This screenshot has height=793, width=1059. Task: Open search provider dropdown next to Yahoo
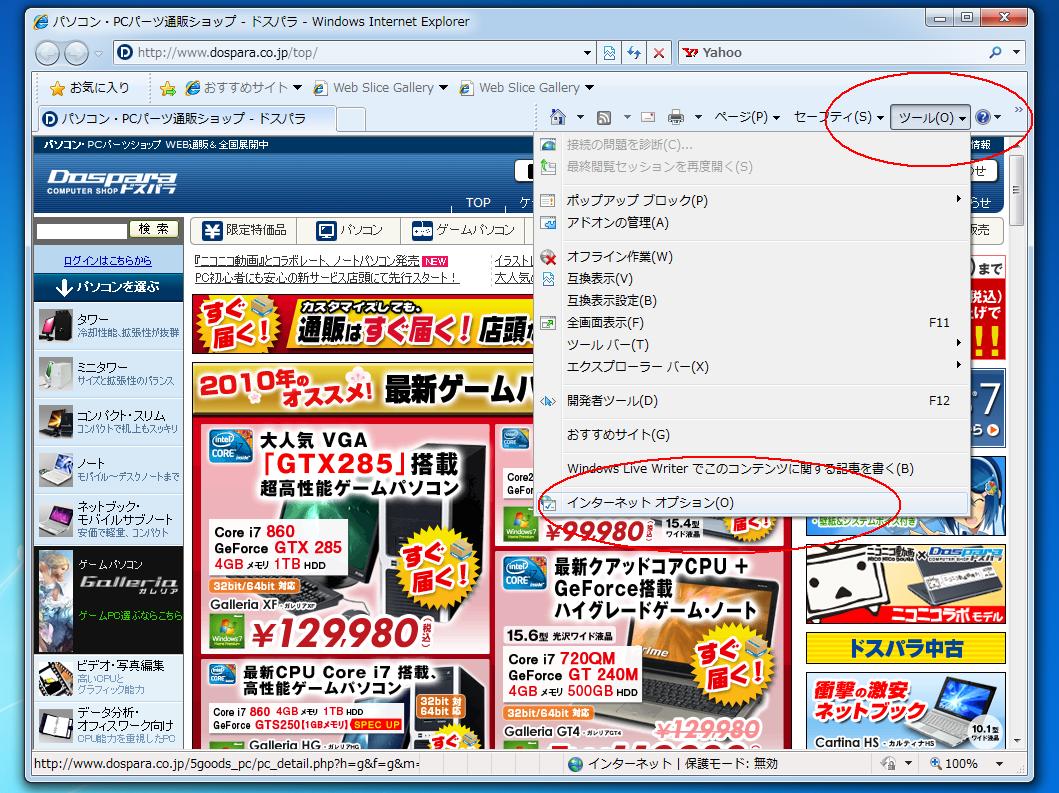coord(1016,52)
